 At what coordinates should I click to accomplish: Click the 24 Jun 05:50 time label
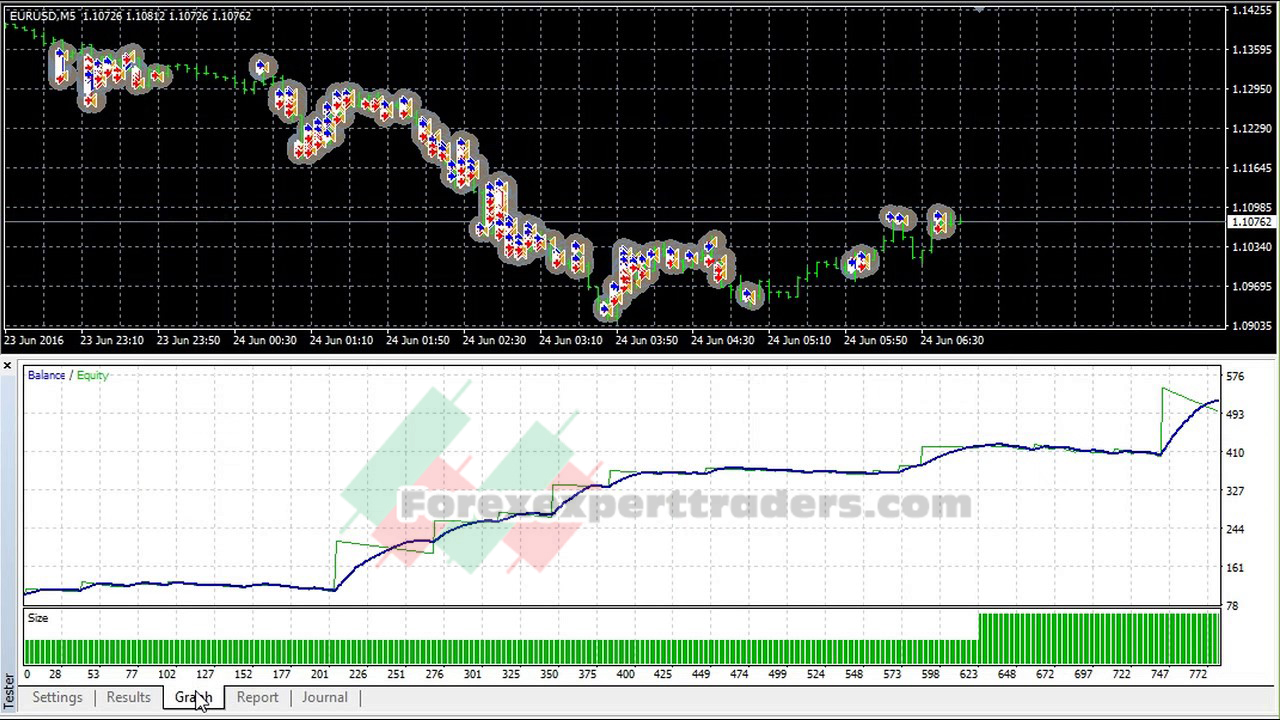click(876, 340)
